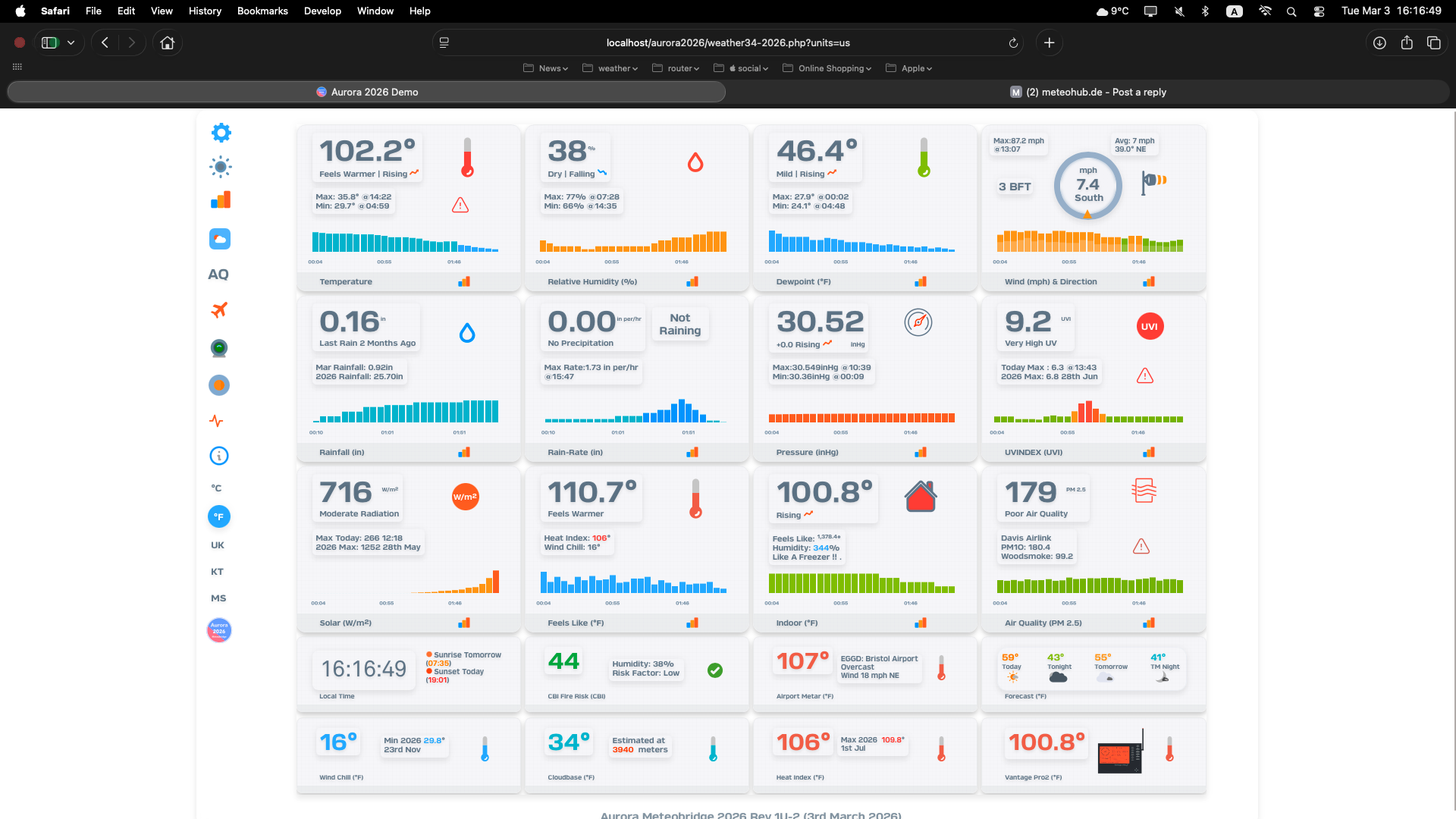Select the °F units button
Image resolution: width=1456 pixels, height=819 pixels.
(x=219, y=516)
